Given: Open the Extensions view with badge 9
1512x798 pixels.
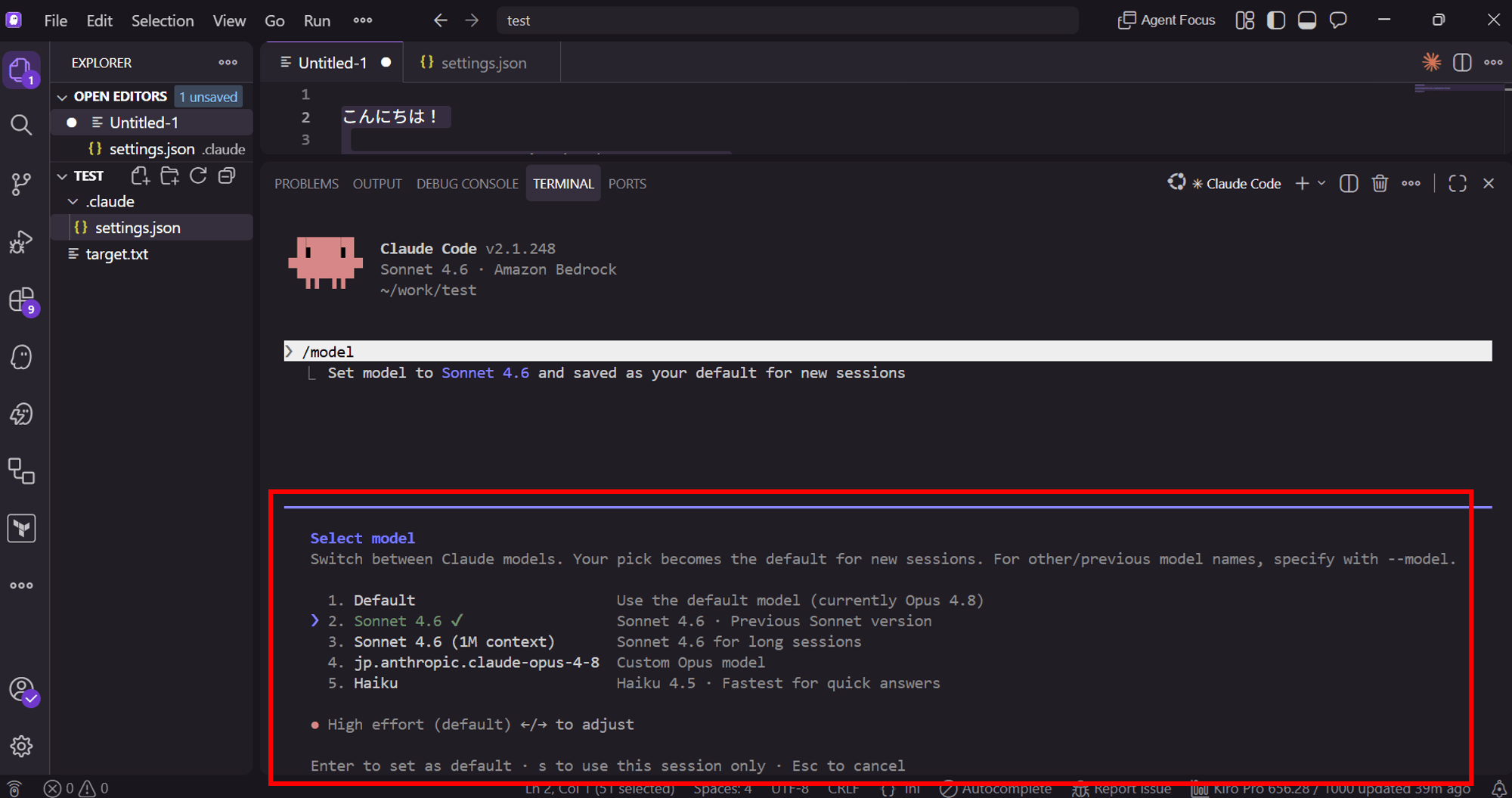Looking at the screenshot, I should click(22, 300).
